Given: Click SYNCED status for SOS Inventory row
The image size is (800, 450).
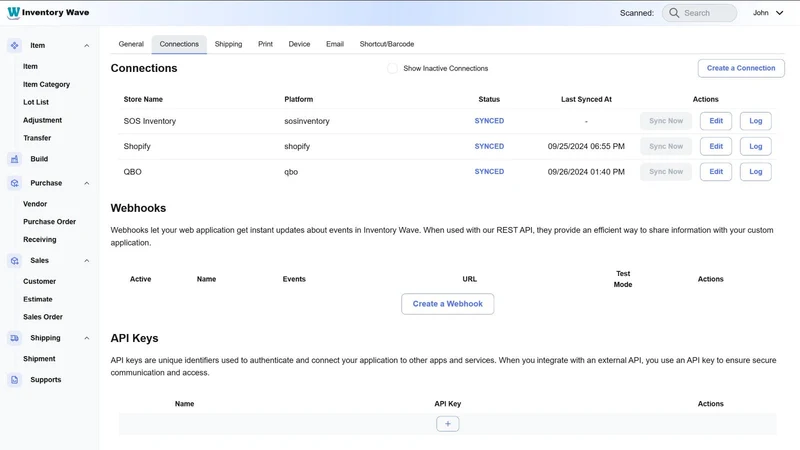Looking at the screenshot, I should (489, 121).
